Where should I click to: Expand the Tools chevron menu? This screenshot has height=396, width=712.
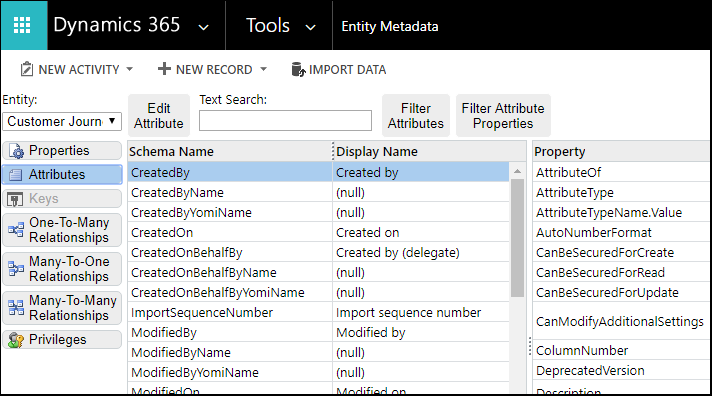pos(311,27)
